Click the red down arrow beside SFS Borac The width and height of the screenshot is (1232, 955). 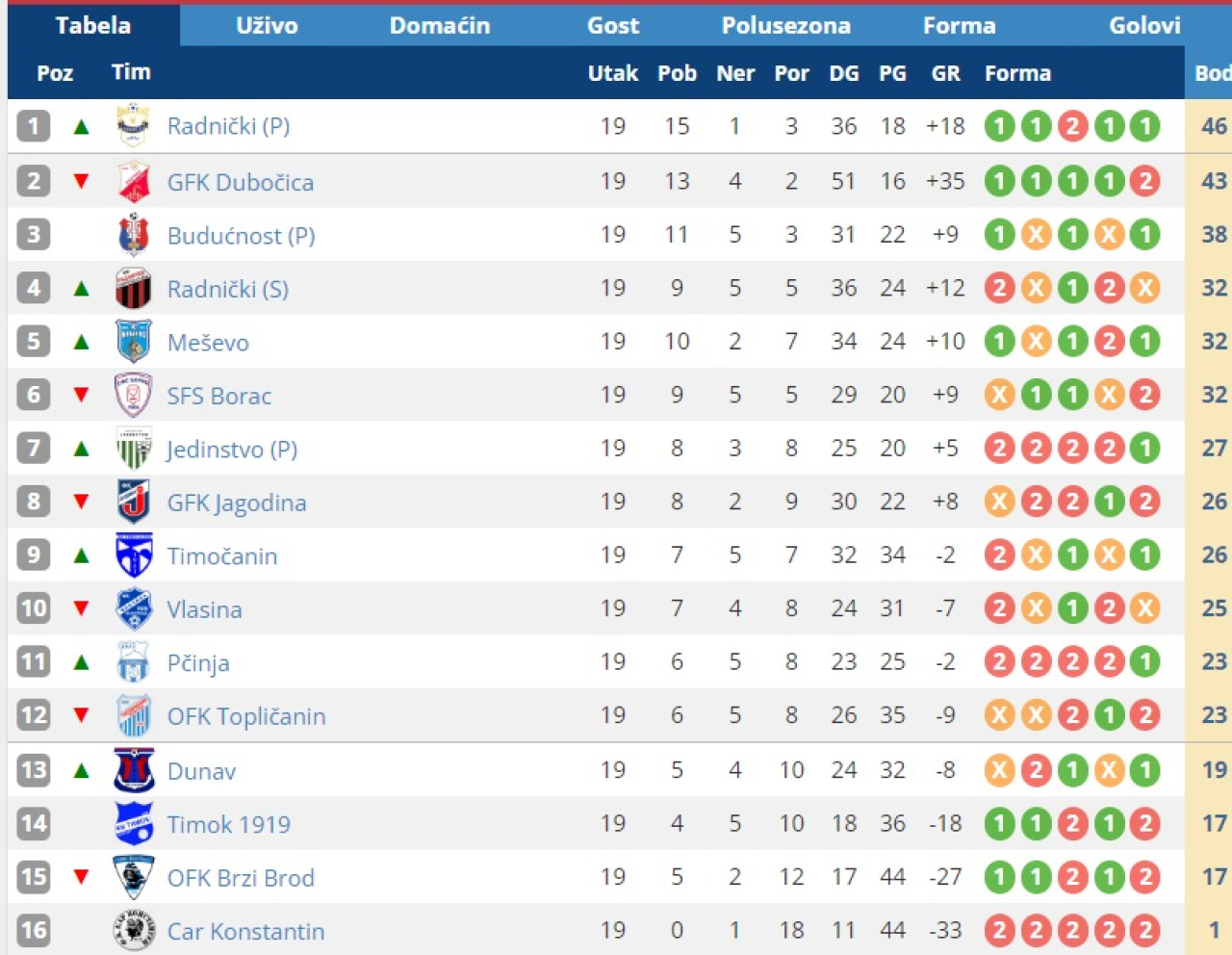(x=81, y=395)
